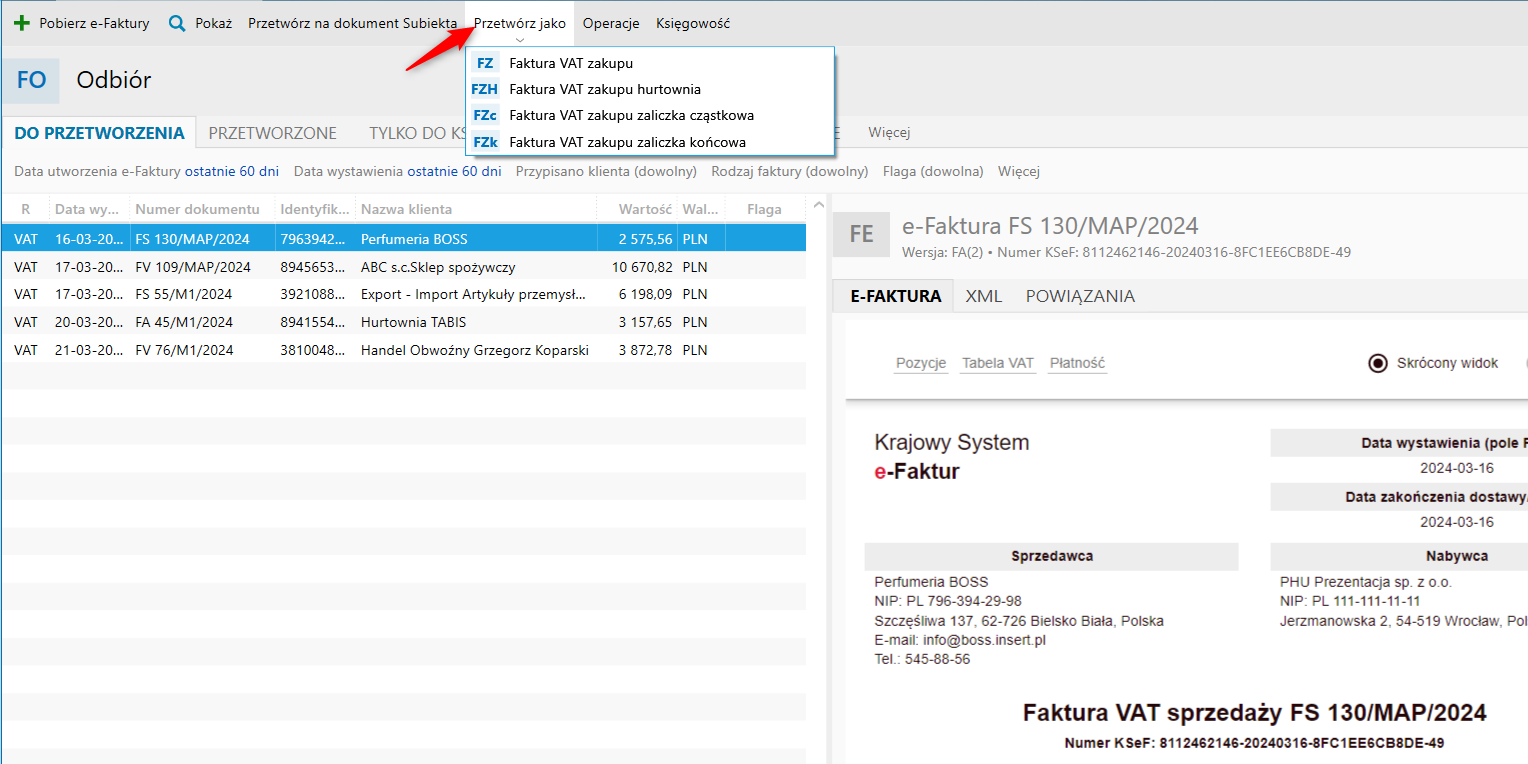
Task: Click the Nabywca section header
Action: tap(1457, 556)
